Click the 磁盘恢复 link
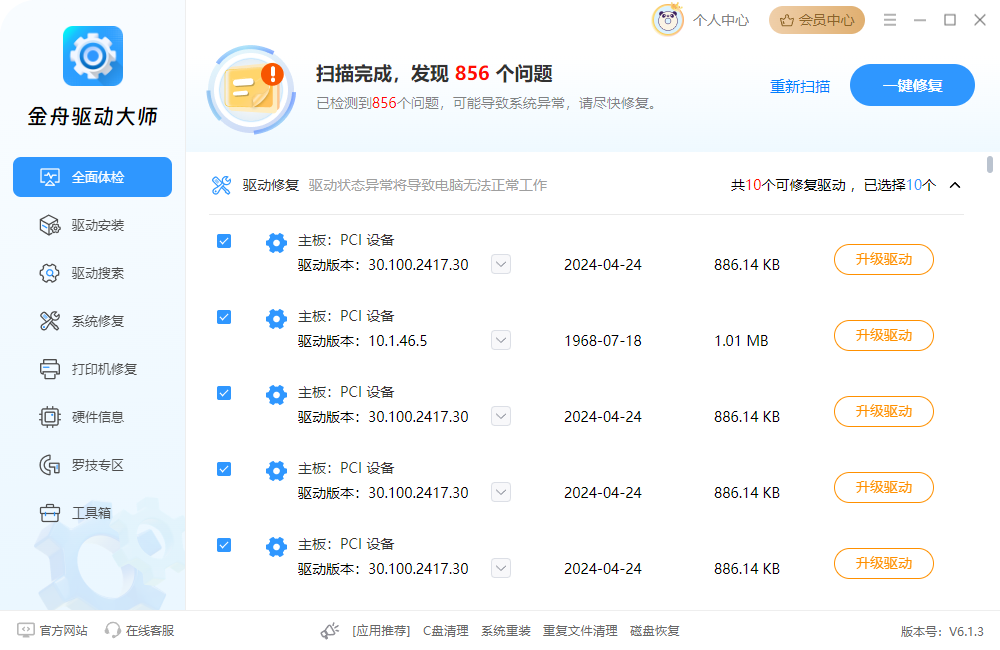The height and width of the screenshot is (650, 1000). pyautogui.click(x=654, y=631)
